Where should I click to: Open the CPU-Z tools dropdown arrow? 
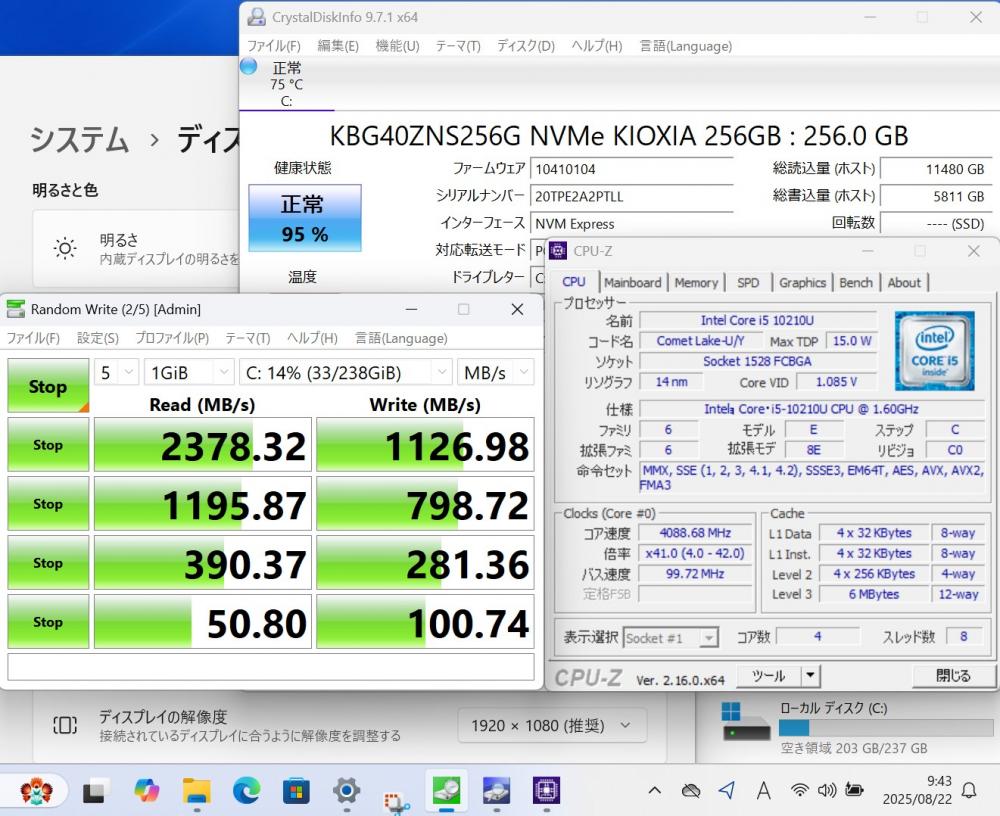click(810, 675)
